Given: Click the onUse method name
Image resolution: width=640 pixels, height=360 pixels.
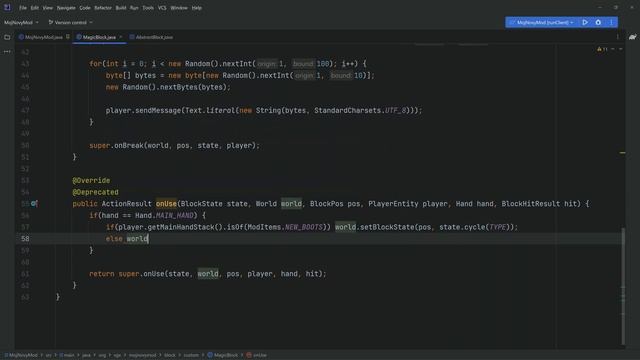Looking at the screenshot, I should click(x=166, y=204).
